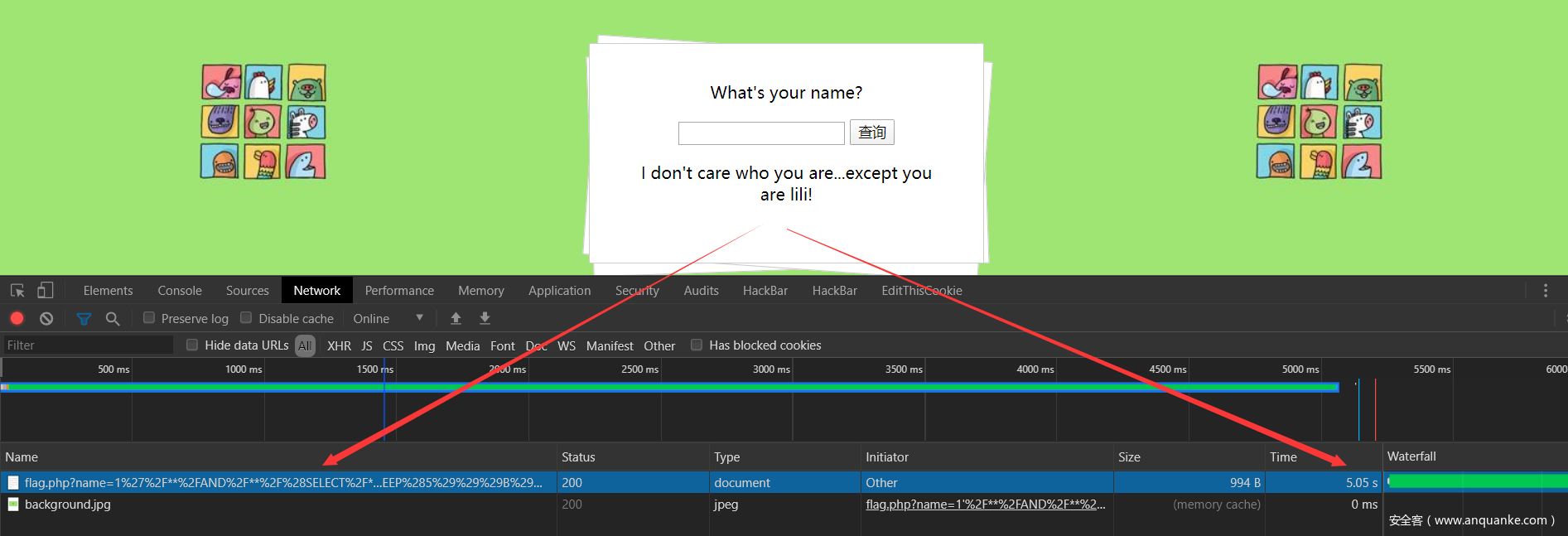
Task: Check the Disable cache option
Action: pyautogui.click(x=246, y=318)
